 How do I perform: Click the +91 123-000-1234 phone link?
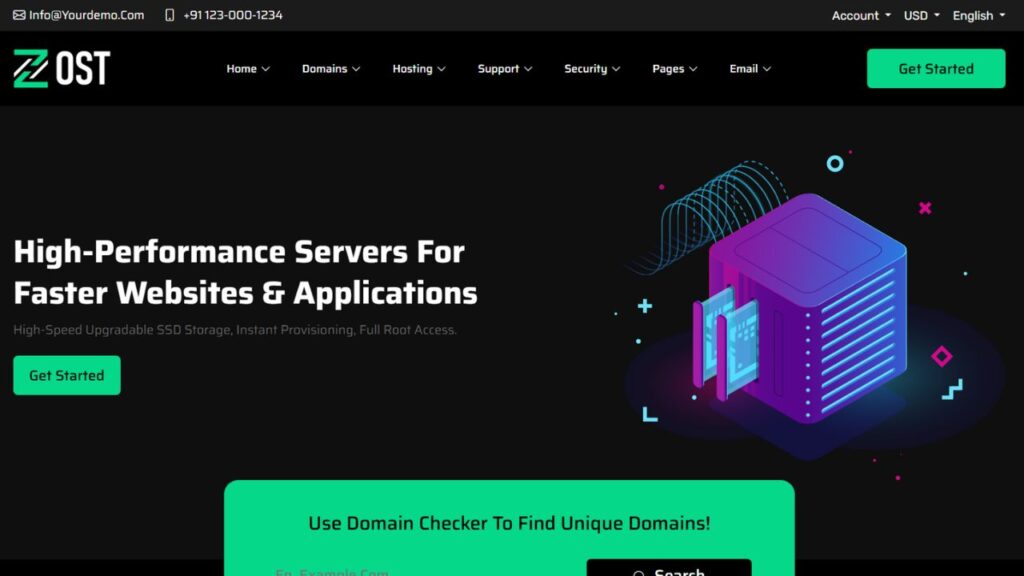point(232,15)
